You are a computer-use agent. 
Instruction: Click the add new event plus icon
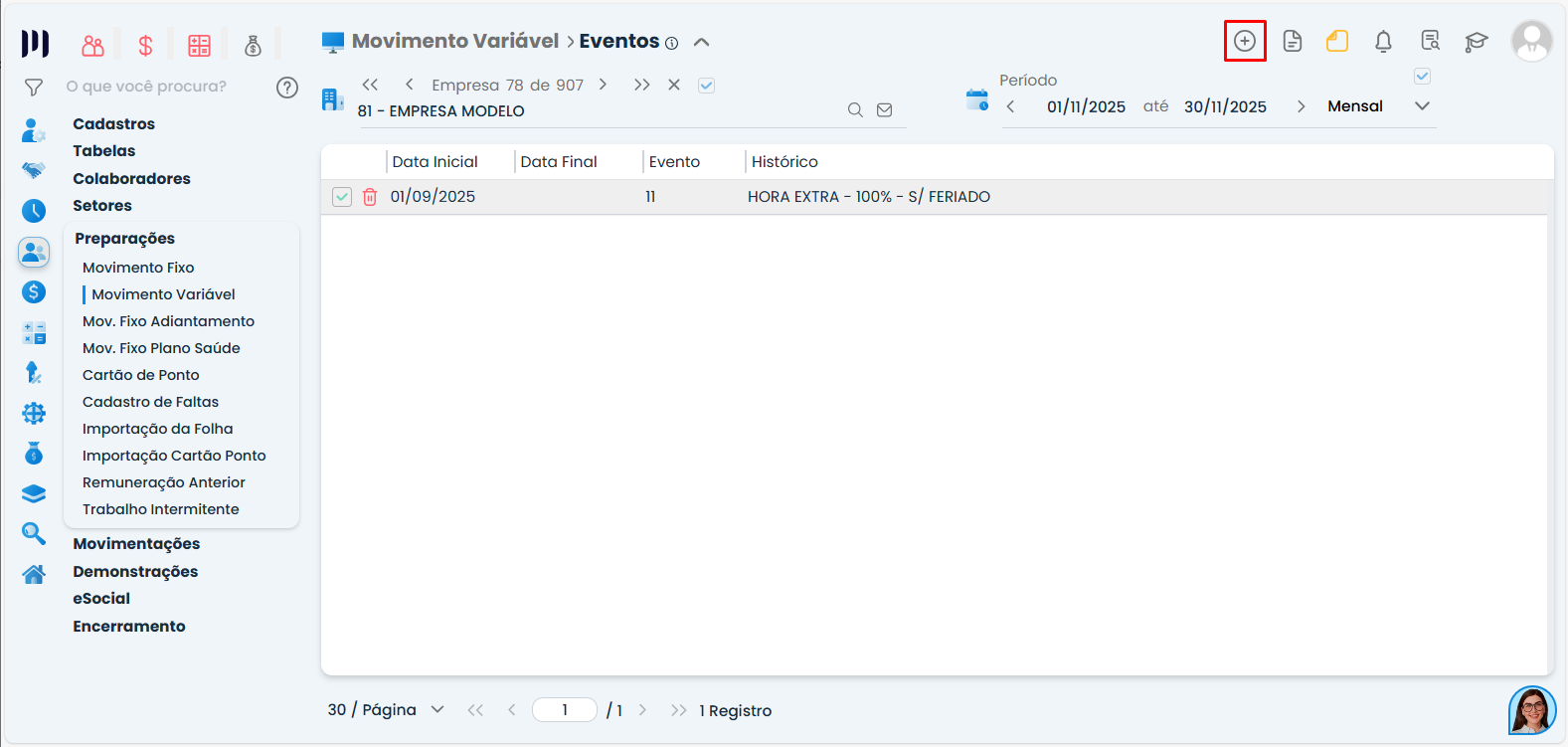tap(1244, 41)
